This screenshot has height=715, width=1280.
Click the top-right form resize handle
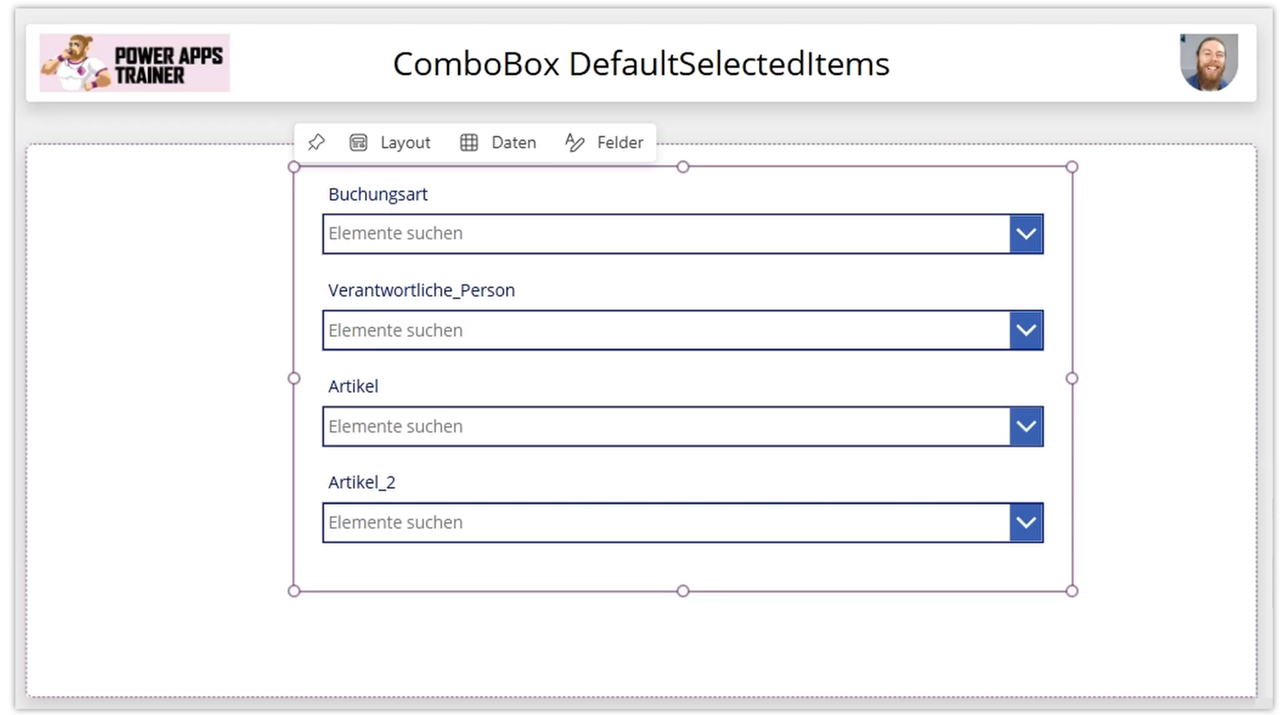click(1072, 167)
